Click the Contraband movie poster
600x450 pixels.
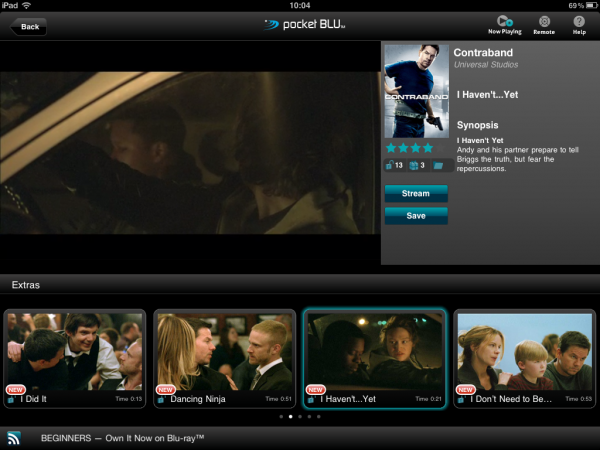point(416,92)
